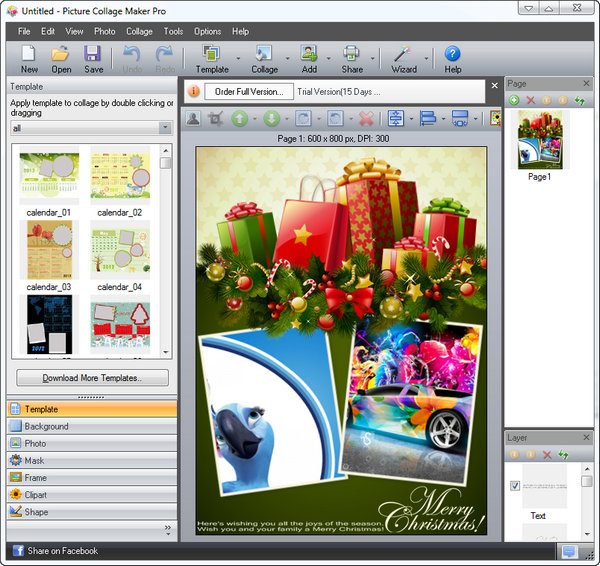Viewport: 600px width, 566px height.
Task: Click the Collage toolbar icon
Action: tap(264, 53)
